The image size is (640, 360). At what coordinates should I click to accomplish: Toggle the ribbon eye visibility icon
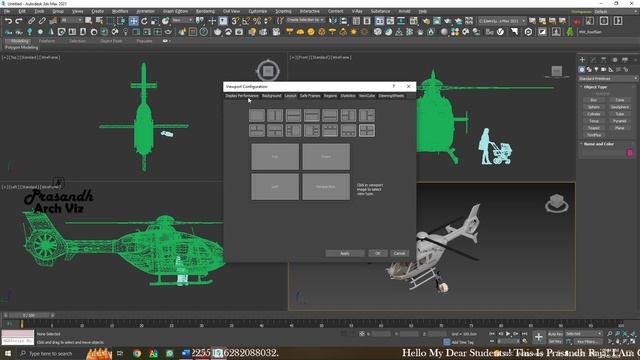pyautogui.click(x=165, y=41)
